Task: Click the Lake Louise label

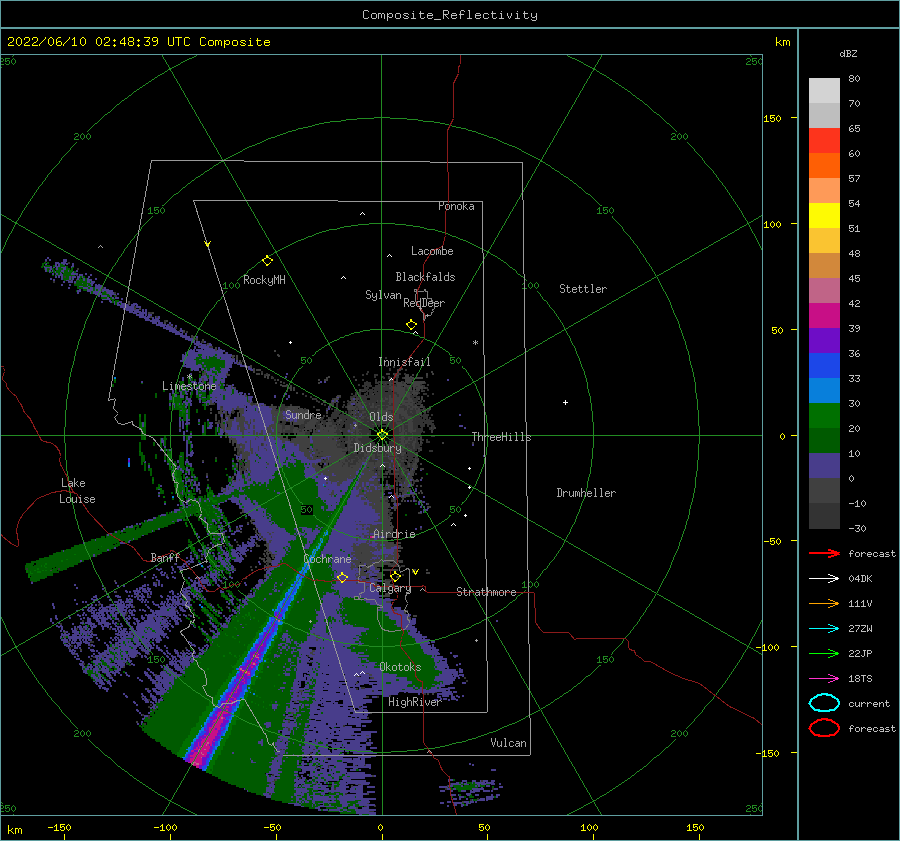Action: tap(77, 491)
